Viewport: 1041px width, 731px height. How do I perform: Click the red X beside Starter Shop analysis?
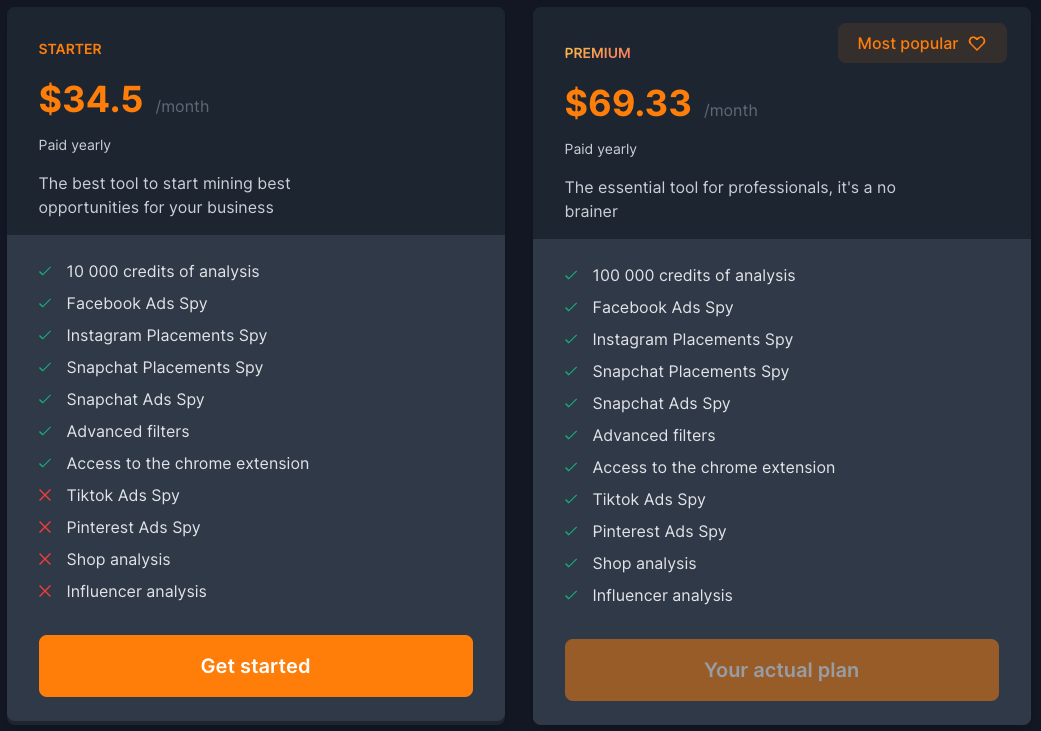pos(45,560)
